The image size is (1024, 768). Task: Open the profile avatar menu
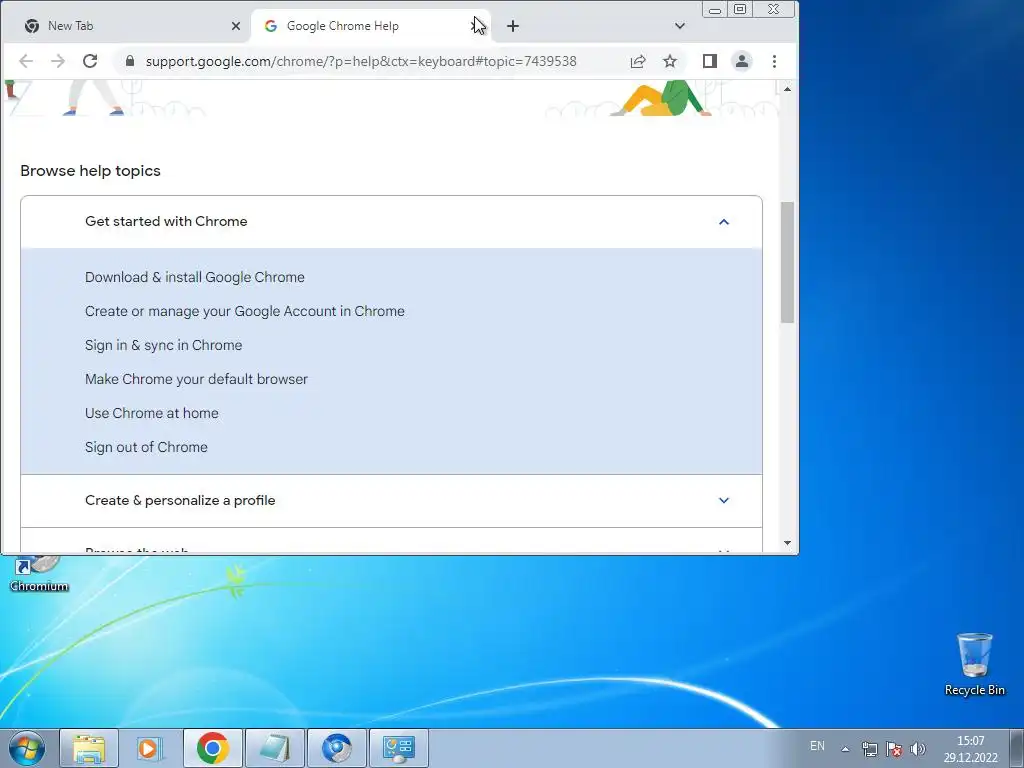point(742,61)
